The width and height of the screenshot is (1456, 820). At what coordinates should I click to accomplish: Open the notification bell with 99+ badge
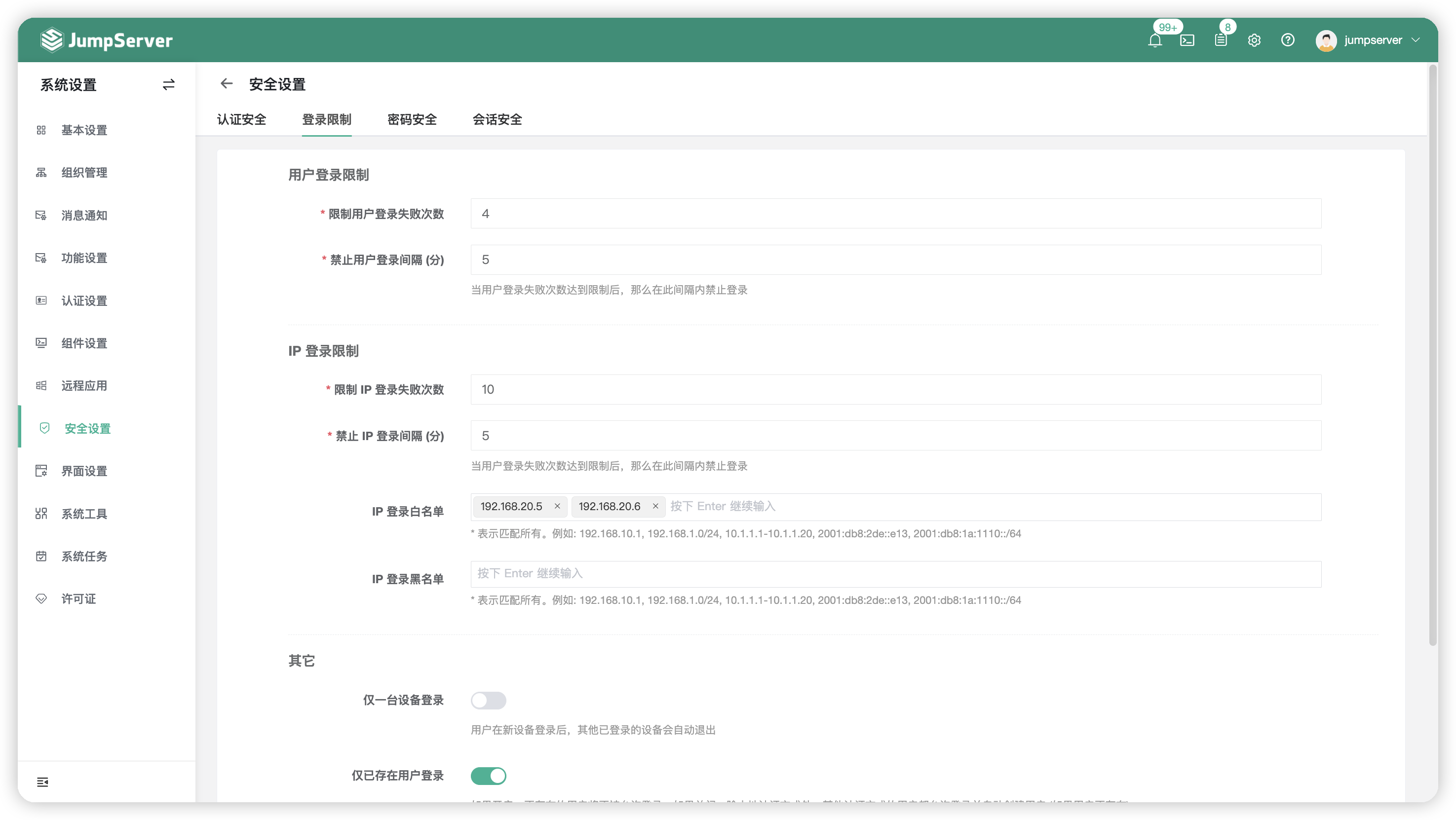pos(1155,40)
